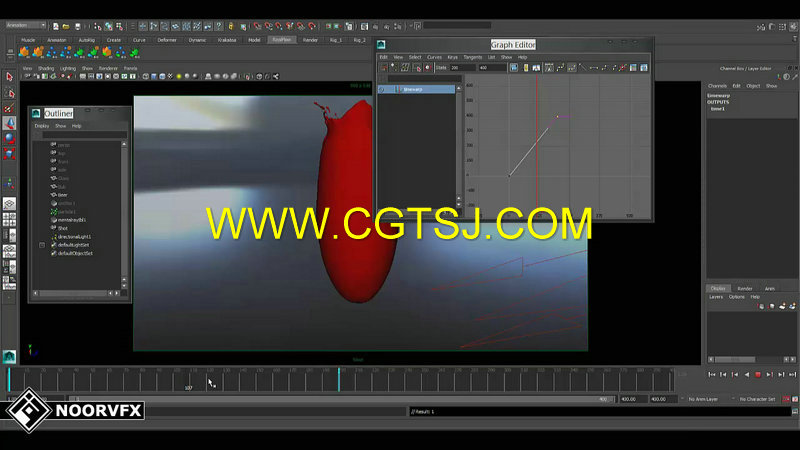Viewport: 800px width, 450px height.
Task: Open the No Character Set dropdown
Action: click(x=757, y=399)
